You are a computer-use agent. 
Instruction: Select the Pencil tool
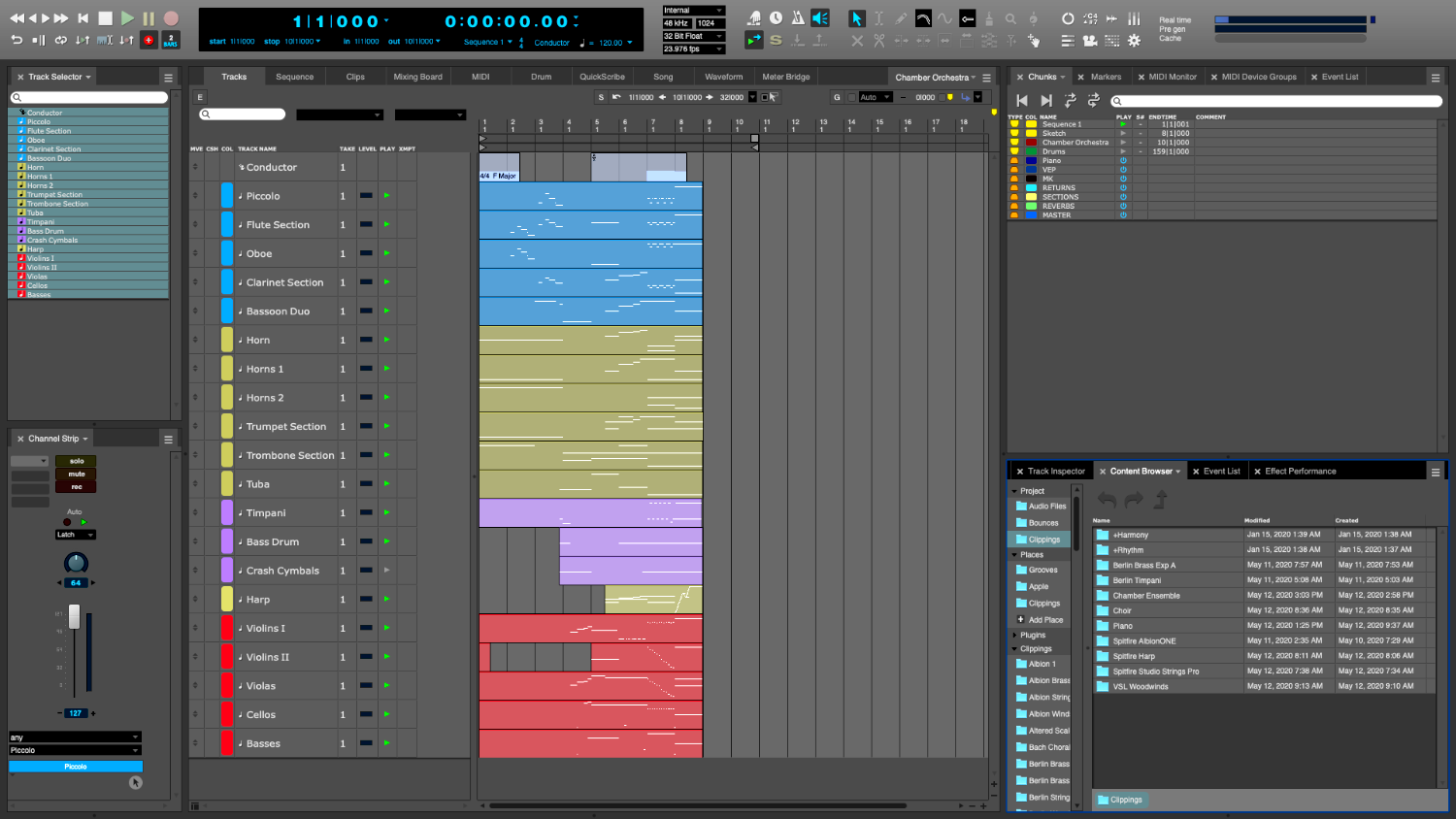tap(901, 18)
